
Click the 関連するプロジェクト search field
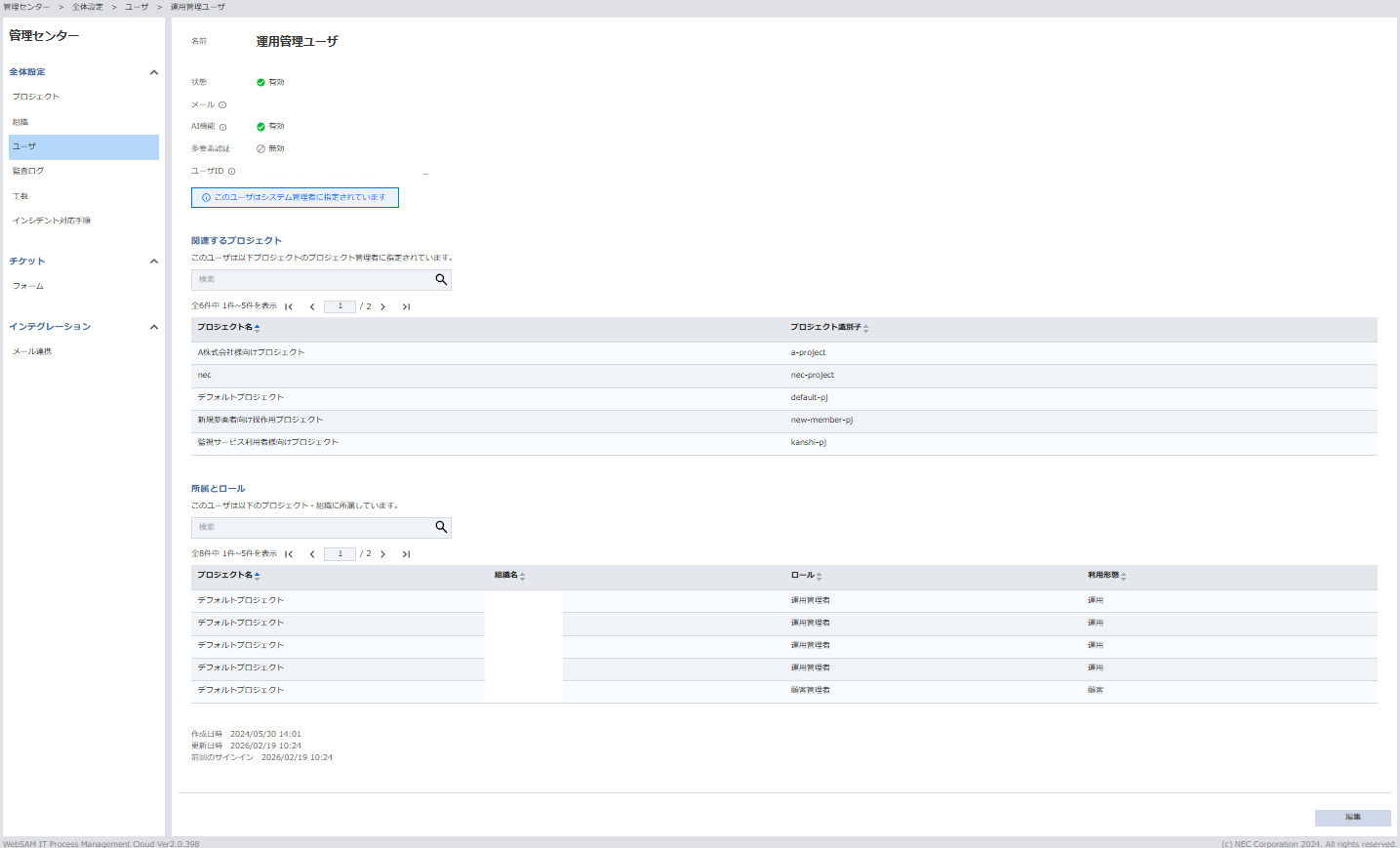(312, 280)
